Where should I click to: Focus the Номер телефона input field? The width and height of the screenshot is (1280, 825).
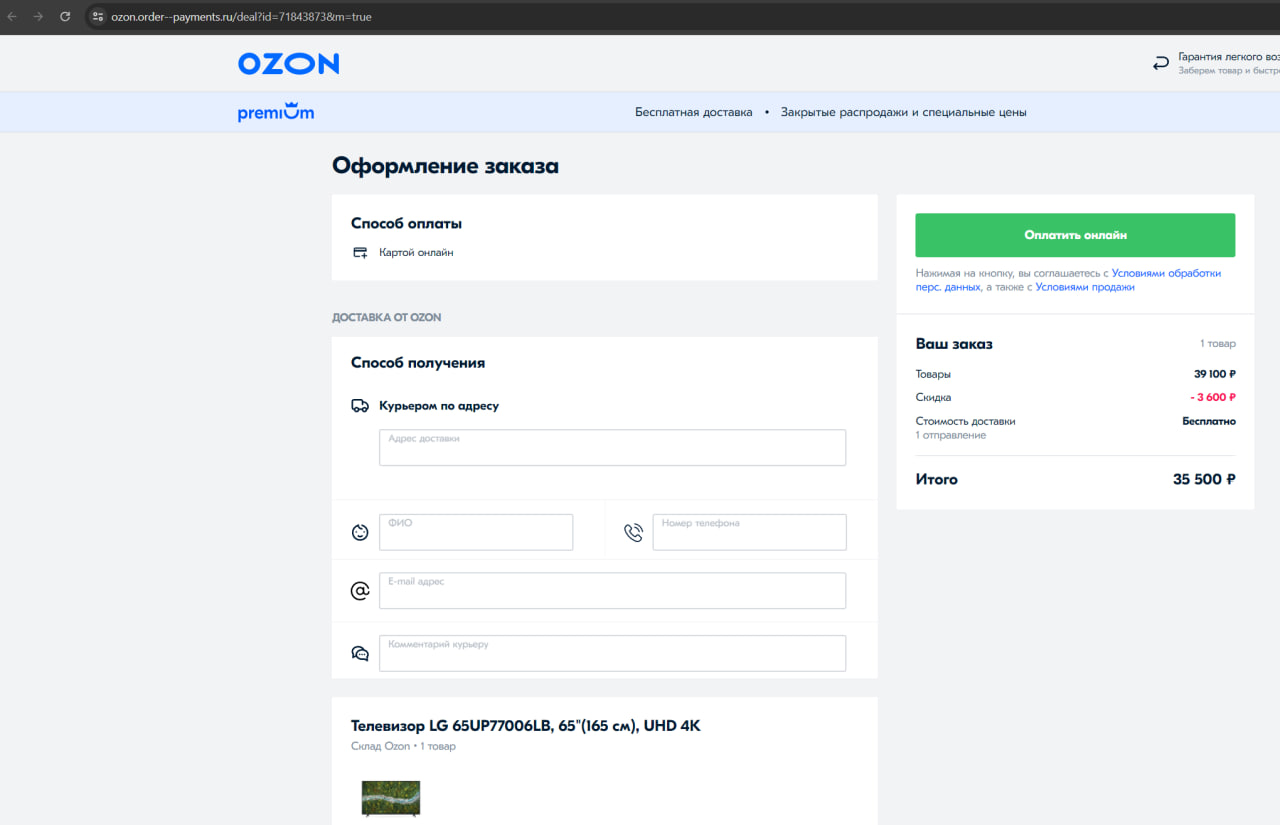749,532
